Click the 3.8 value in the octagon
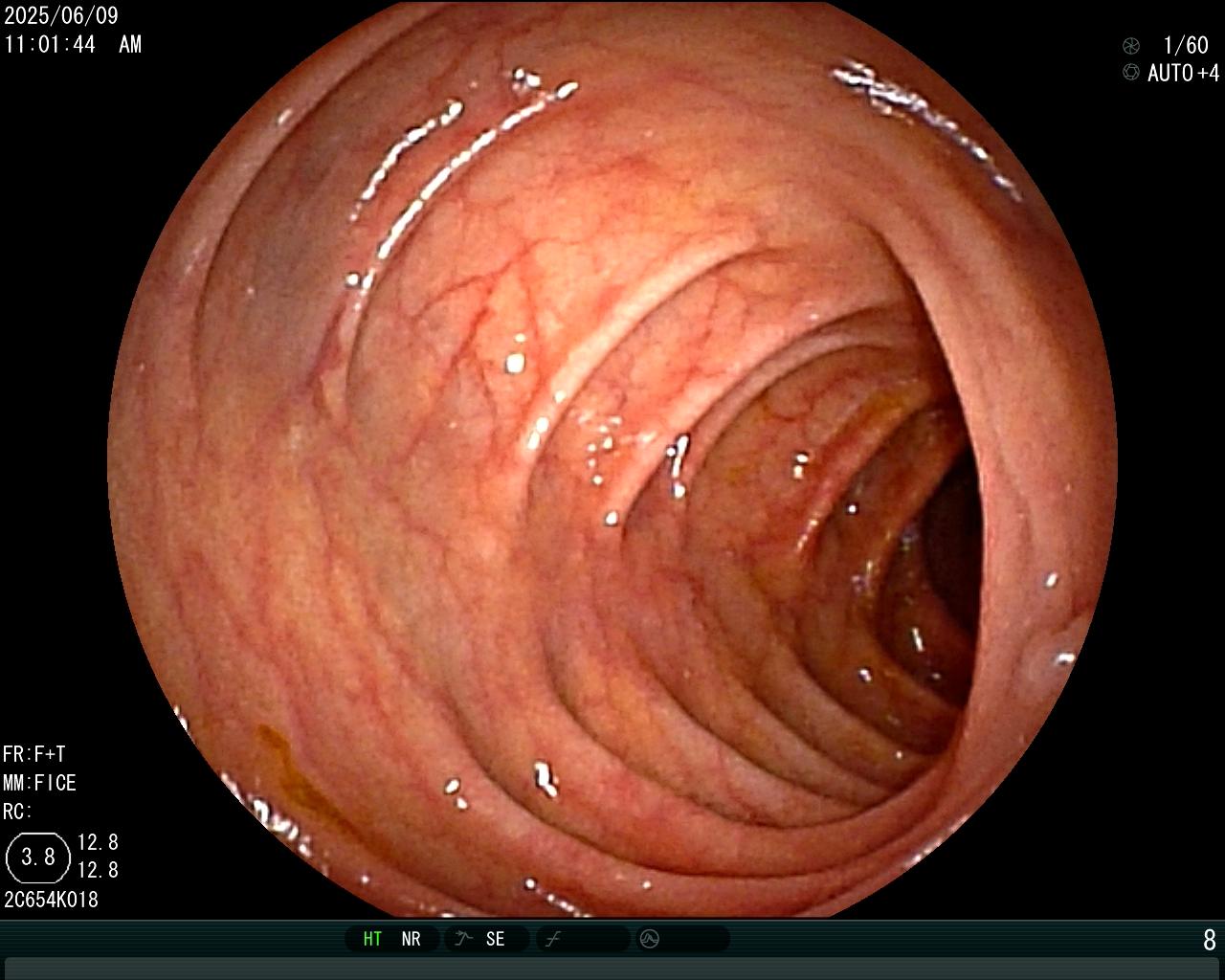1225x980 pixels. 38,857
